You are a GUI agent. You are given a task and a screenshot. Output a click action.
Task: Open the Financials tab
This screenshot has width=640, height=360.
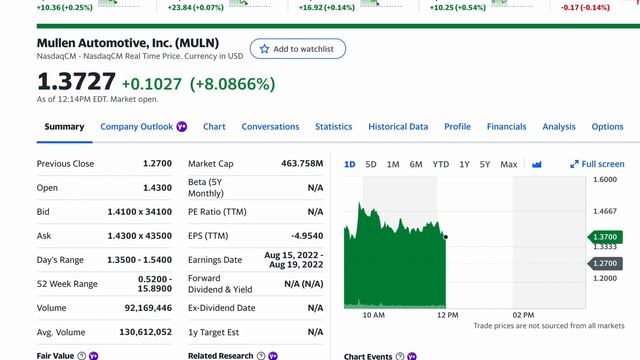point(507,127)
